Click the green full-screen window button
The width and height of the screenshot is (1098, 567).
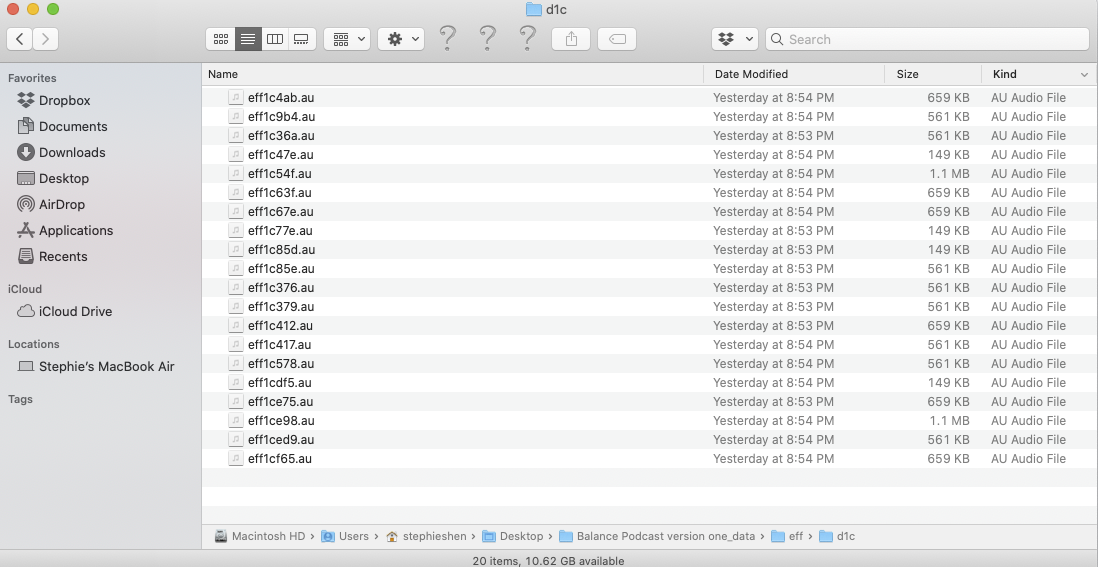[53, 9]
